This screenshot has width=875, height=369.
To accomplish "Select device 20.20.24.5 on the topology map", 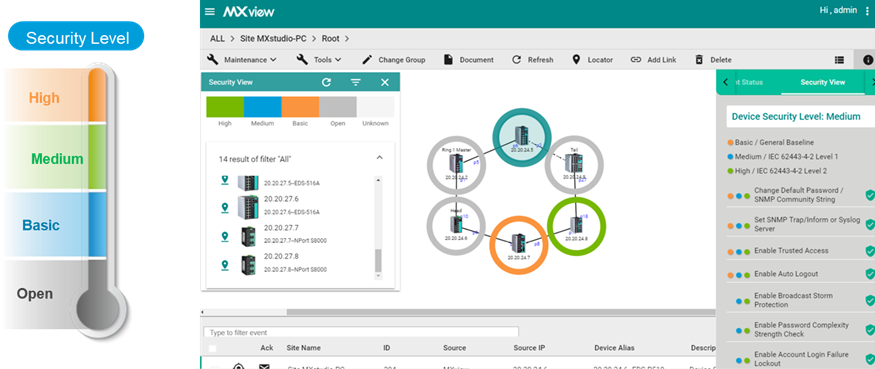I will pyautogui.click(x=522, y=137).
